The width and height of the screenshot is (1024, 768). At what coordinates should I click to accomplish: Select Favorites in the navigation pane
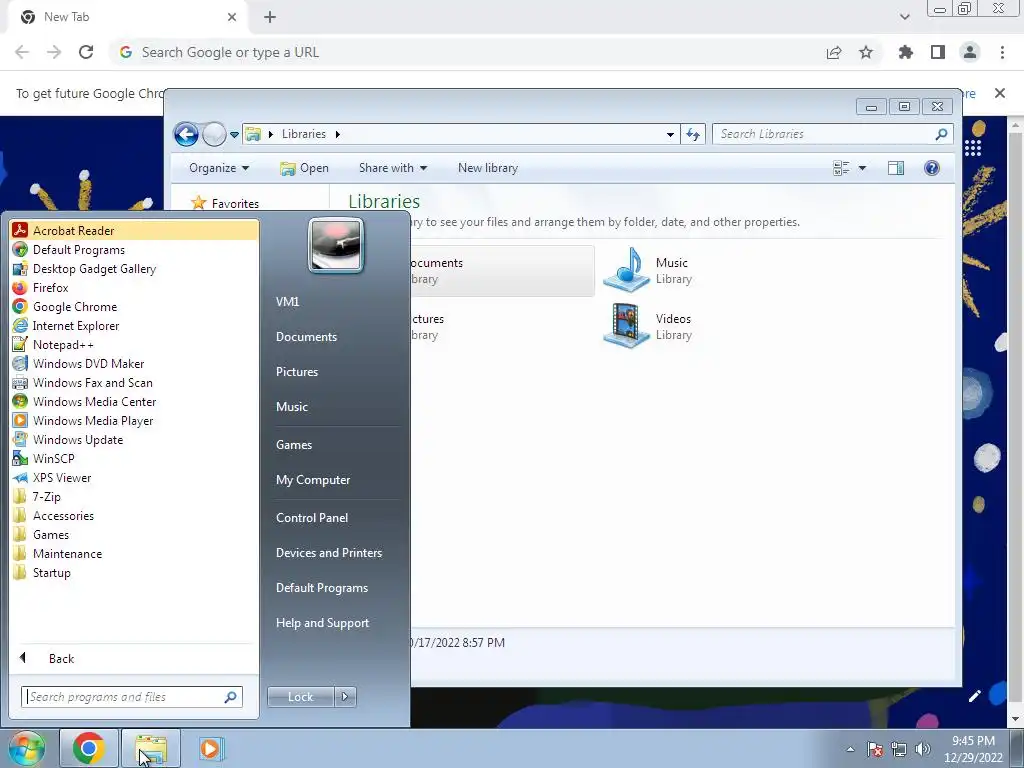(225, 203)
